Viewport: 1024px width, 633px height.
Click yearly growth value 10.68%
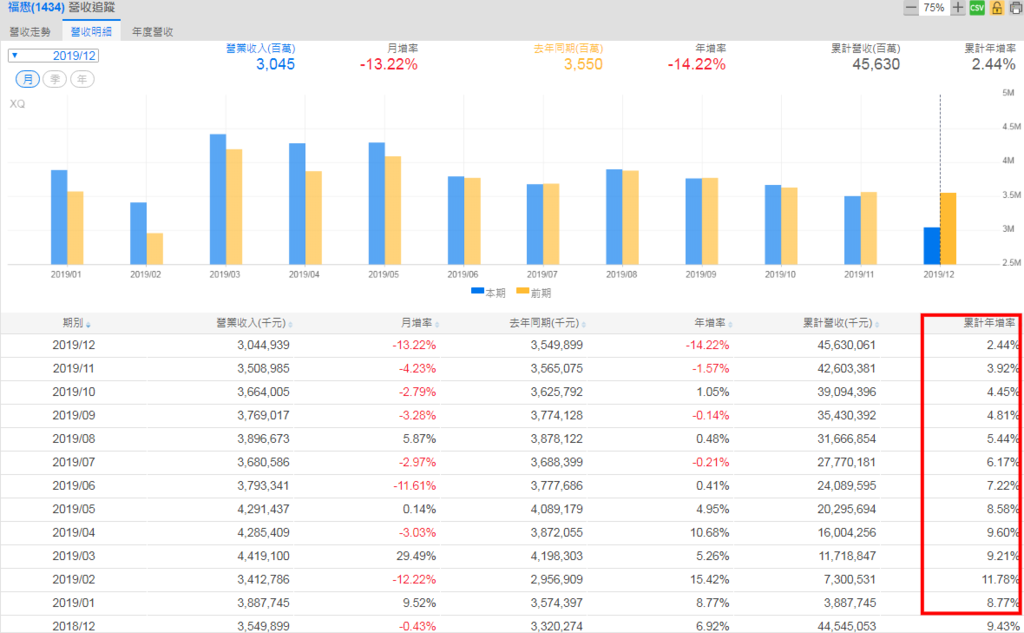click(709, 532)
